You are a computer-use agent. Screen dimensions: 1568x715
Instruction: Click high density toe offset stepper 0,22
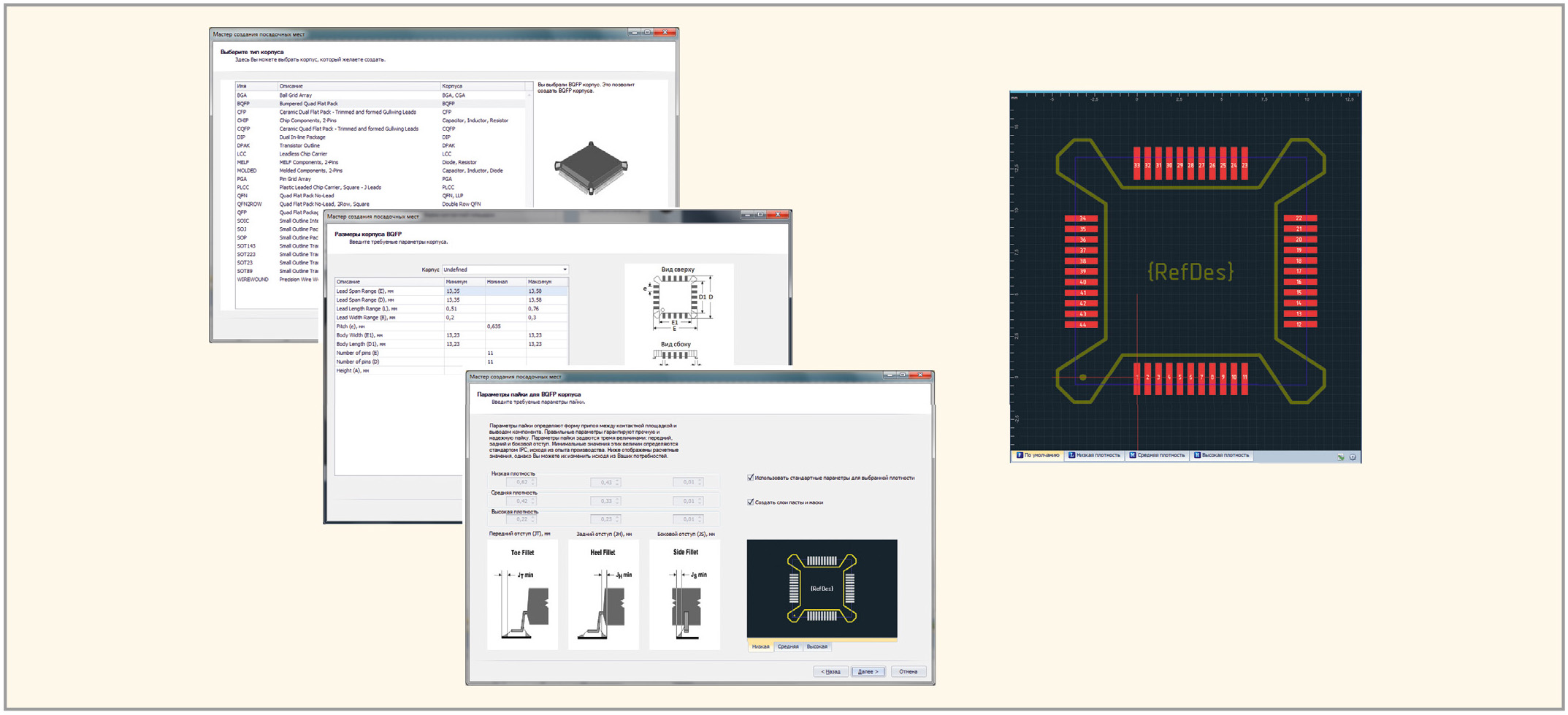(521, 519)
